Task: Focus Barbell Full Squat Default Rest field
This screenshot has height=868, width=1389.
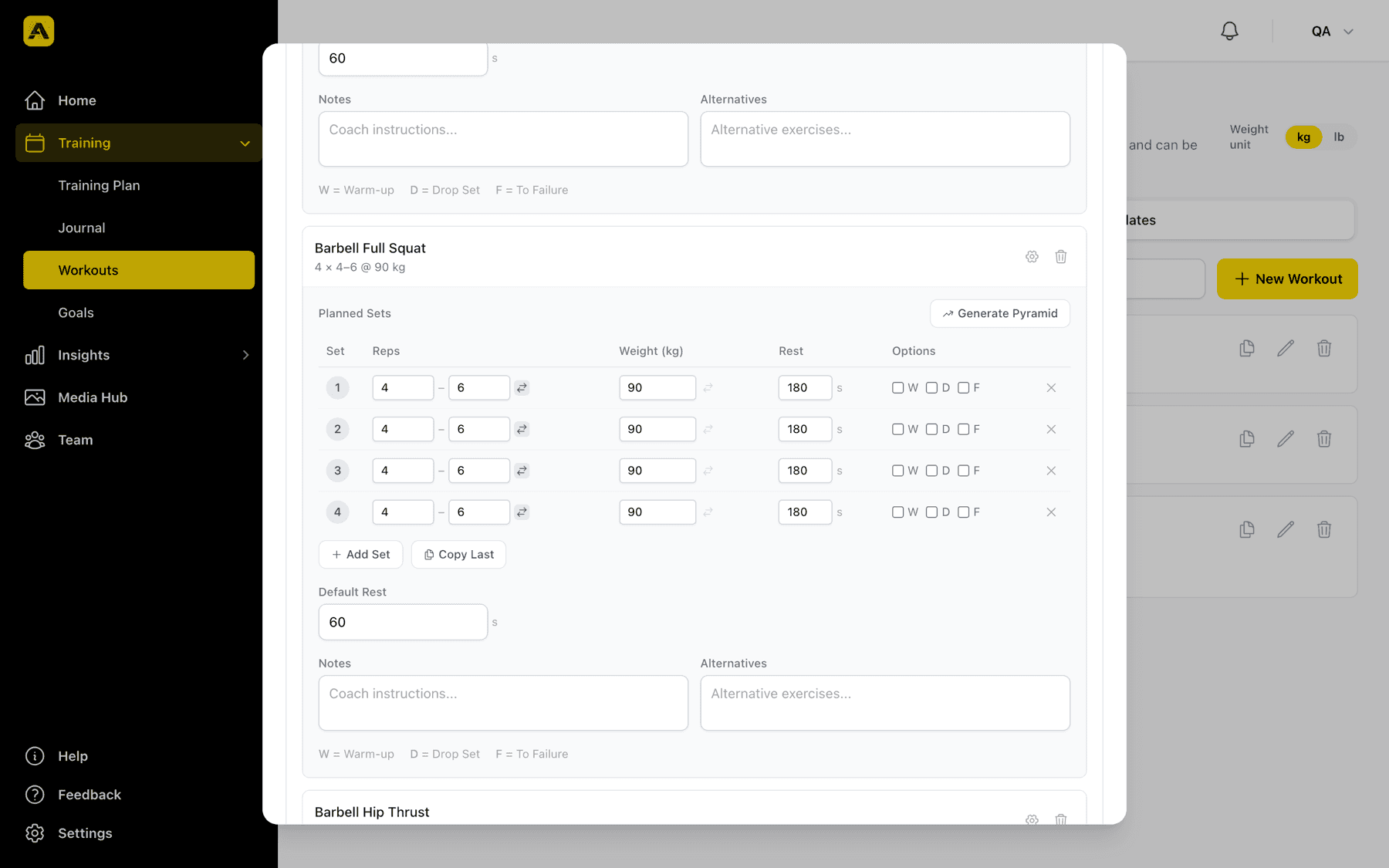Action: pyautogui.click(x=403, y=622)
